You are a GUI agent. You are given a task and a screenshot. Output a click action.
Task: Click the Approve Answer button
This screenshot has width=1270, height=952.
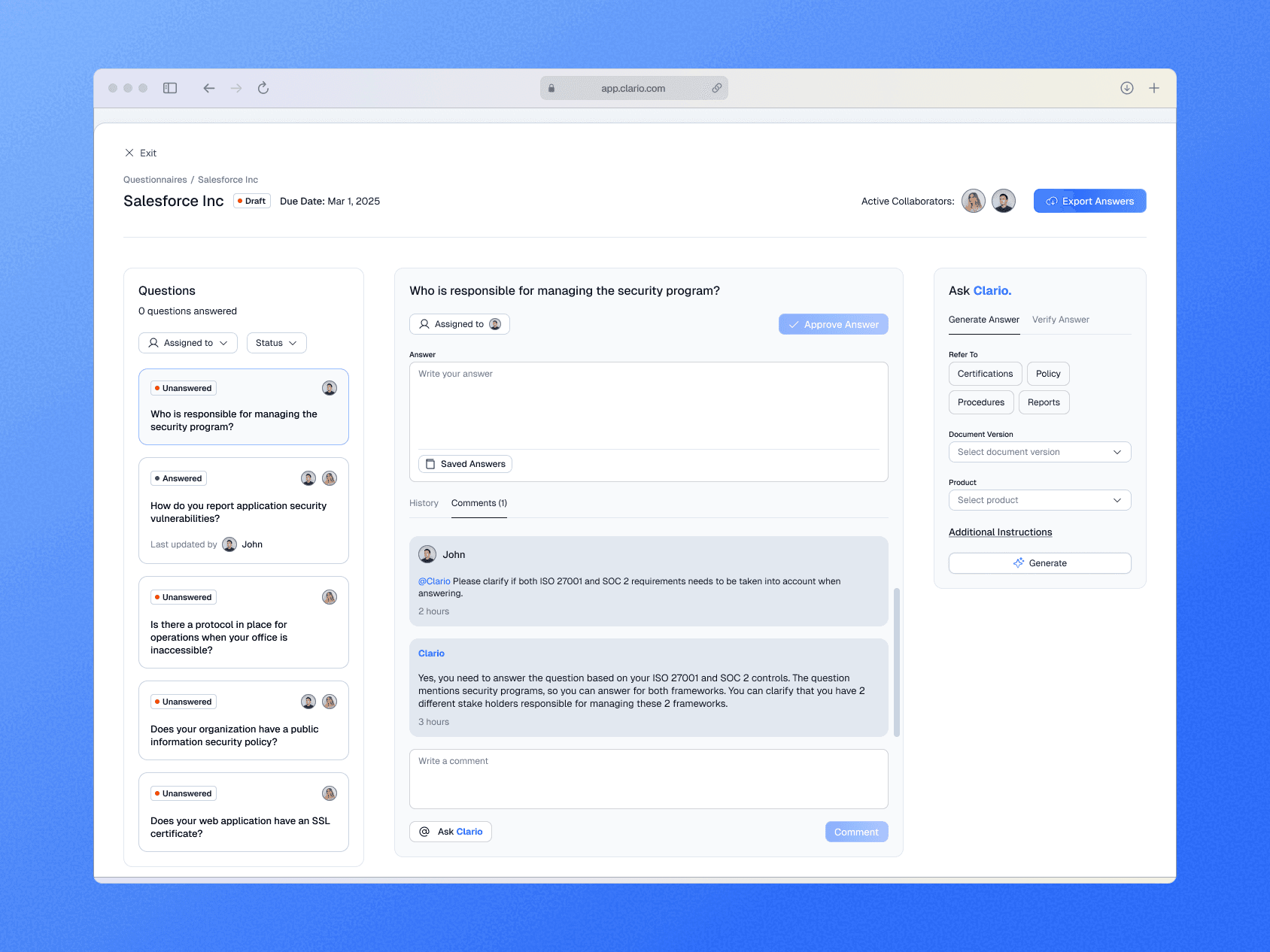pos(834,324)
